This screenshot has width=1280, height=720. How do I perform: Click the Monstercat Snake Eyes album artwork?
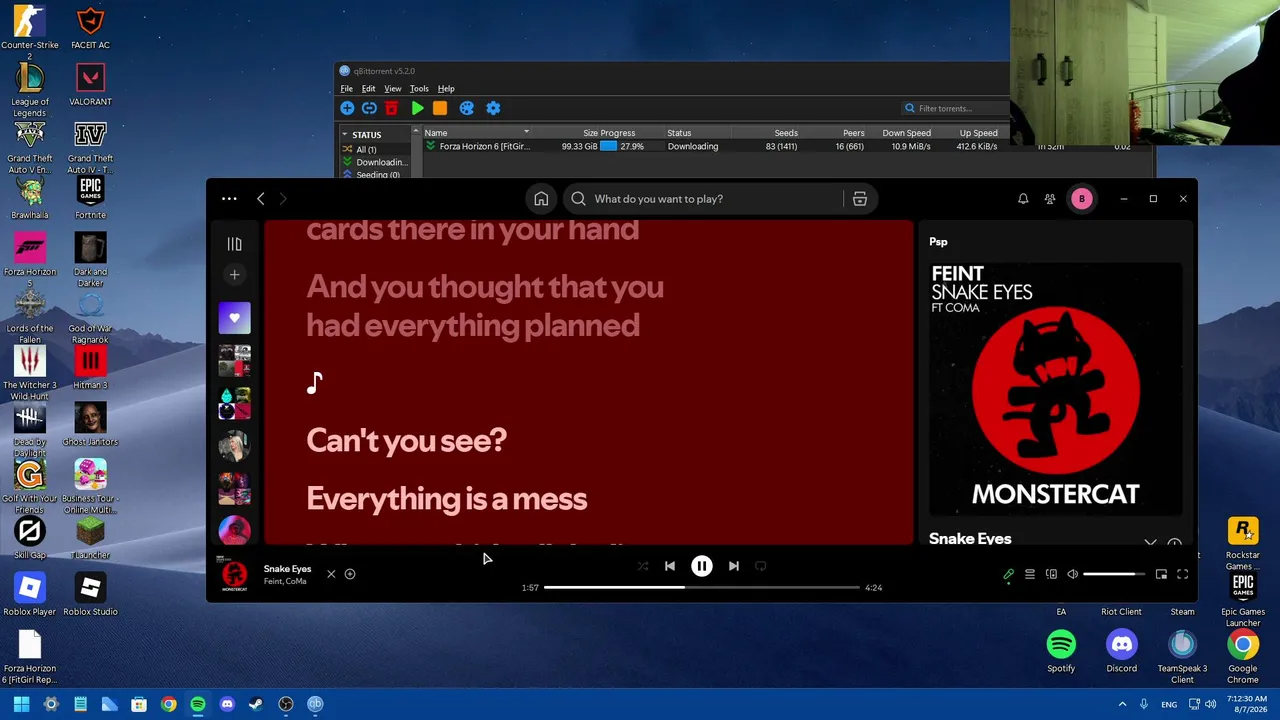coord(1055,389)
